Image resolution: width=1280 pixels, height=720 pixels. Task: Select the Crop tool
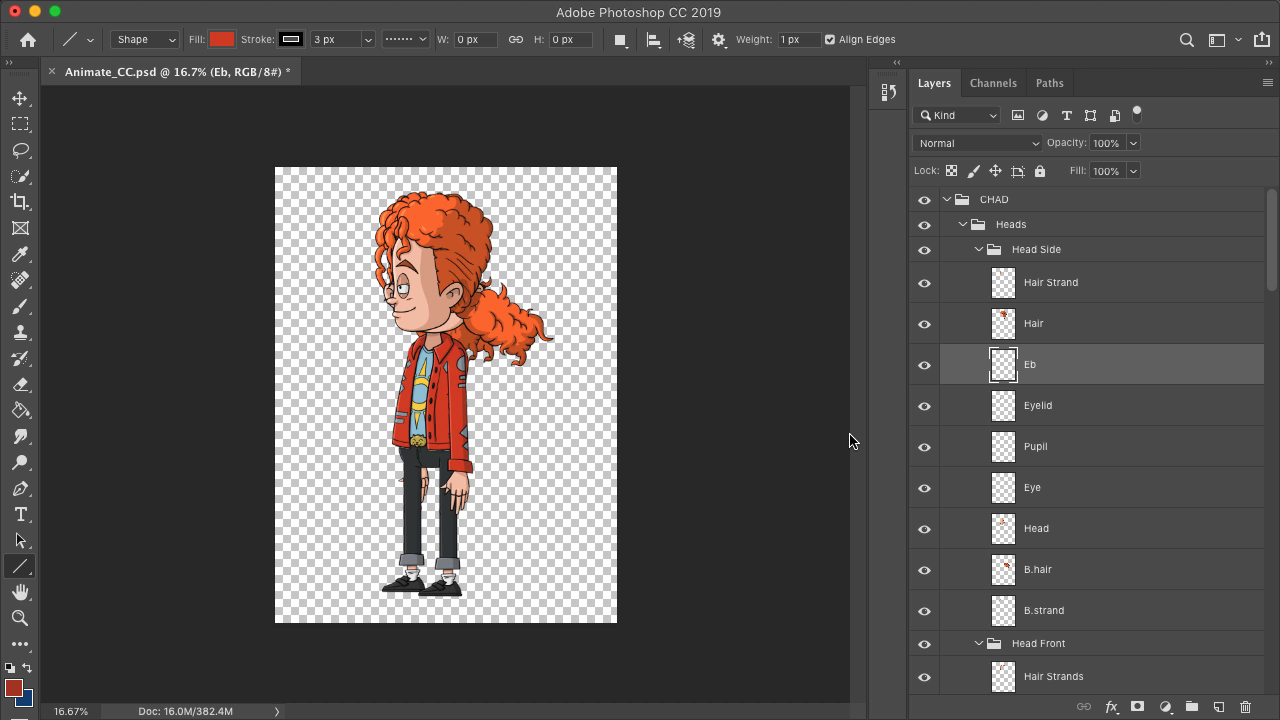(20, 202)
